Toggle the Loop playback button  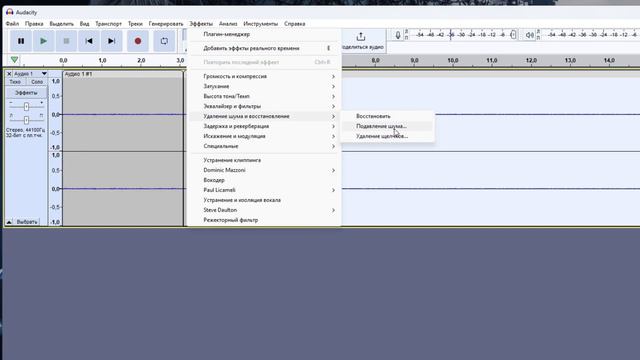point(164,41)
